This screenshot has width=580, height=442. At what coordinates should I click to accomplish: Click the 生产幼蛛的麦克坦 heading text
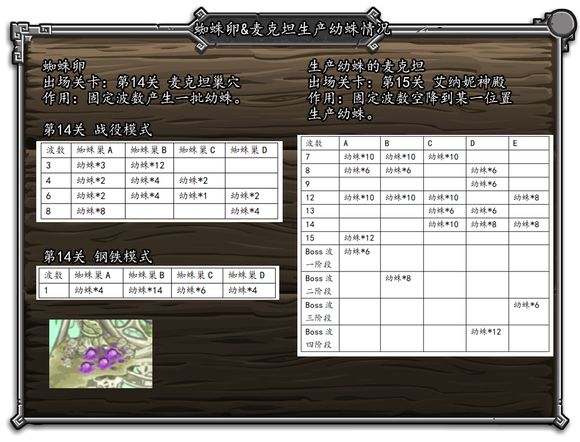(366, 67)
